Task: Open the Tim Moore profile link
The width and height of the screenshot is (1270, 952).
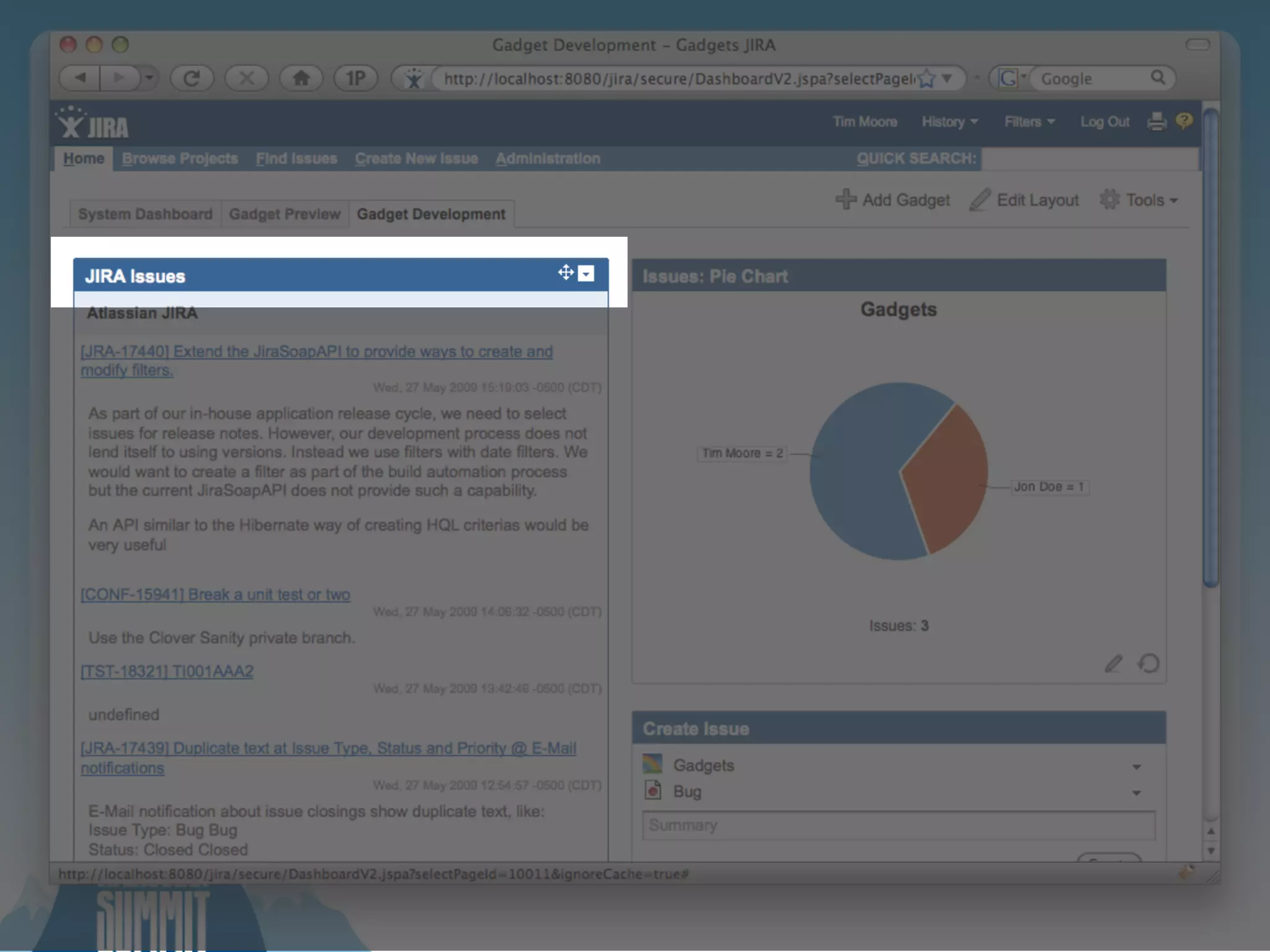Action: [x=864, y=121]
